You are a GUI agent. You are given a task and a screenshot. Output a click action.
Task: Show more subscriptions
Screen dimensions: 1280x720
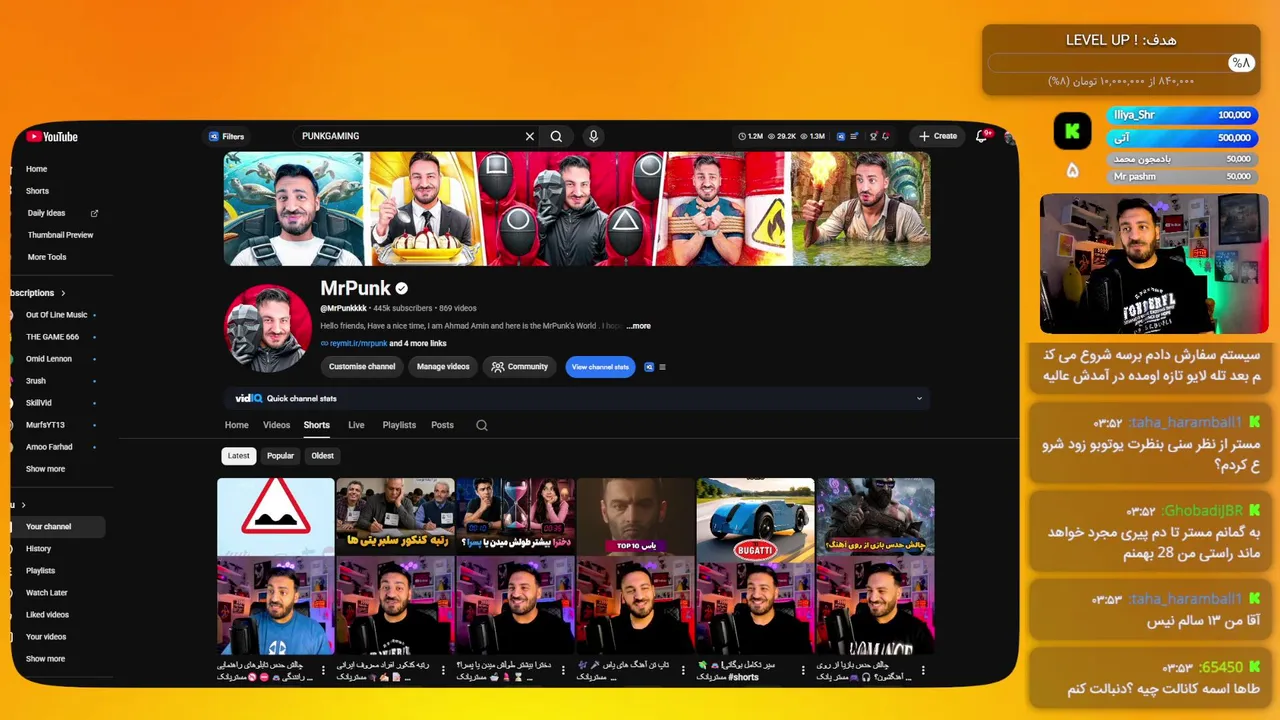pyautogui.click(x=45, y=469)
